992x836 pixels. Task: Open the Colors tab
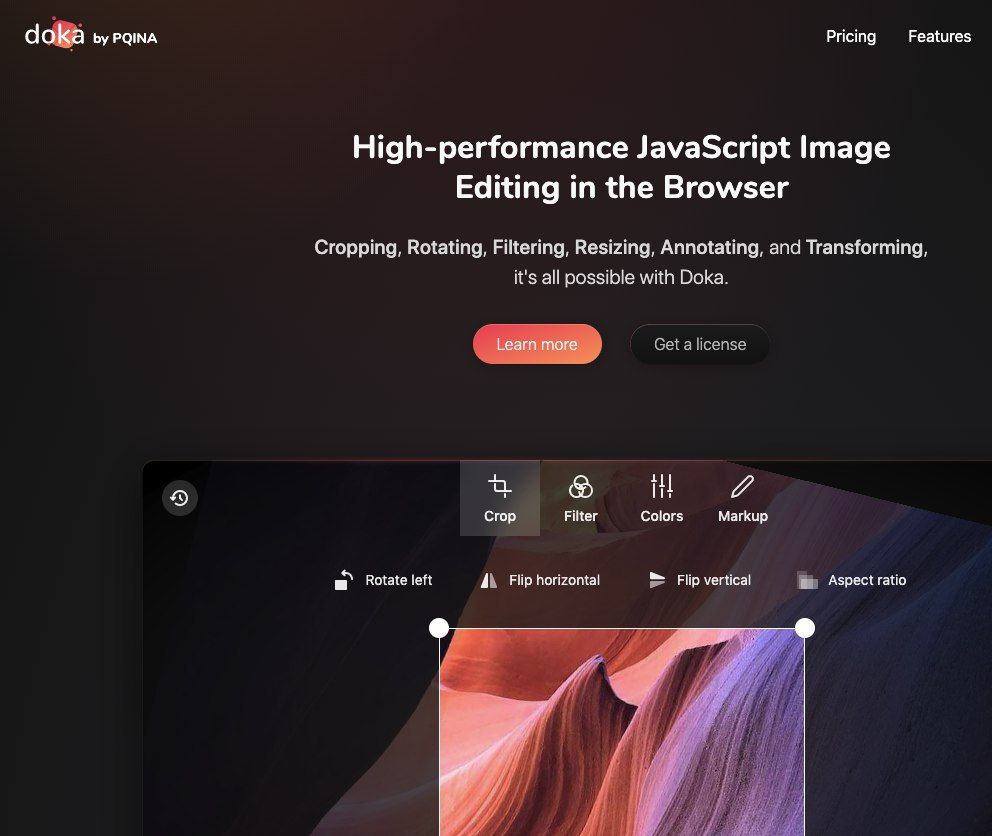click(x=662, y=499)
